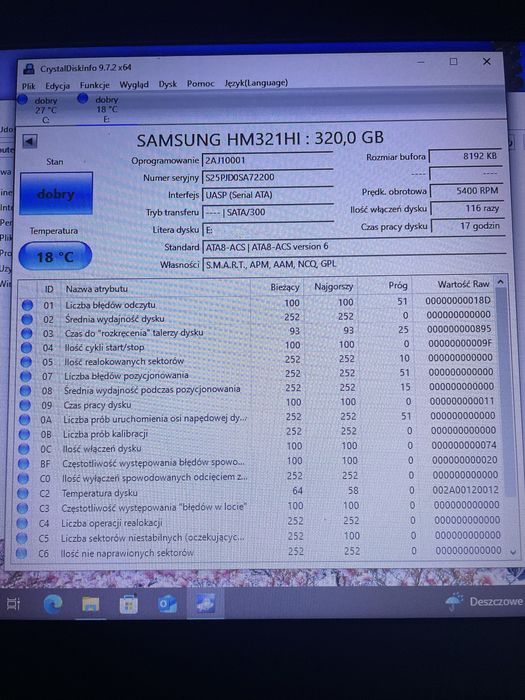Click status circle for attribute 0C

coord(23,449)
